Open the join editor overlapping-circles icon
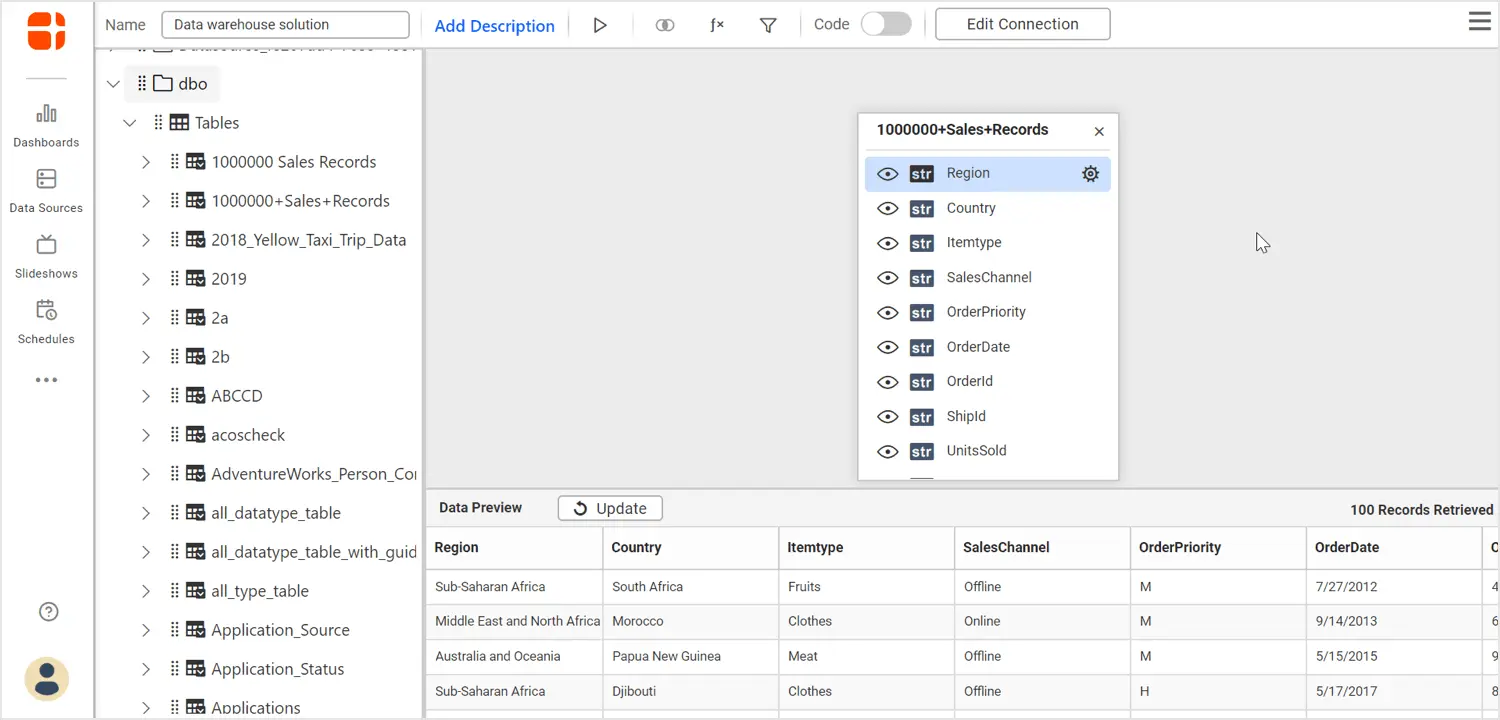 [x=665, y=25]
